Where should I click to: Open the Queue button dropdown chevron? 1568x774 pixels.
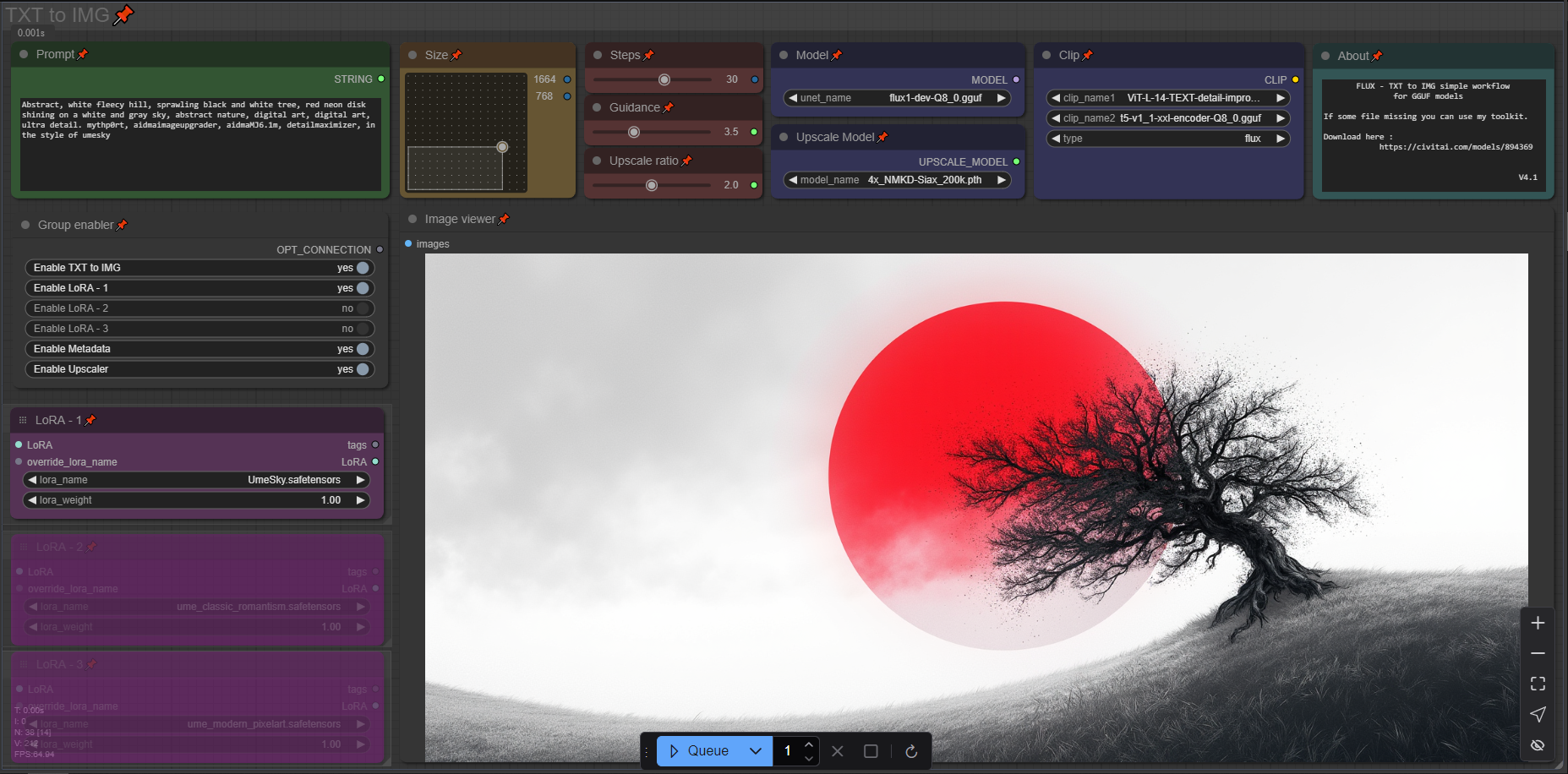756,751
